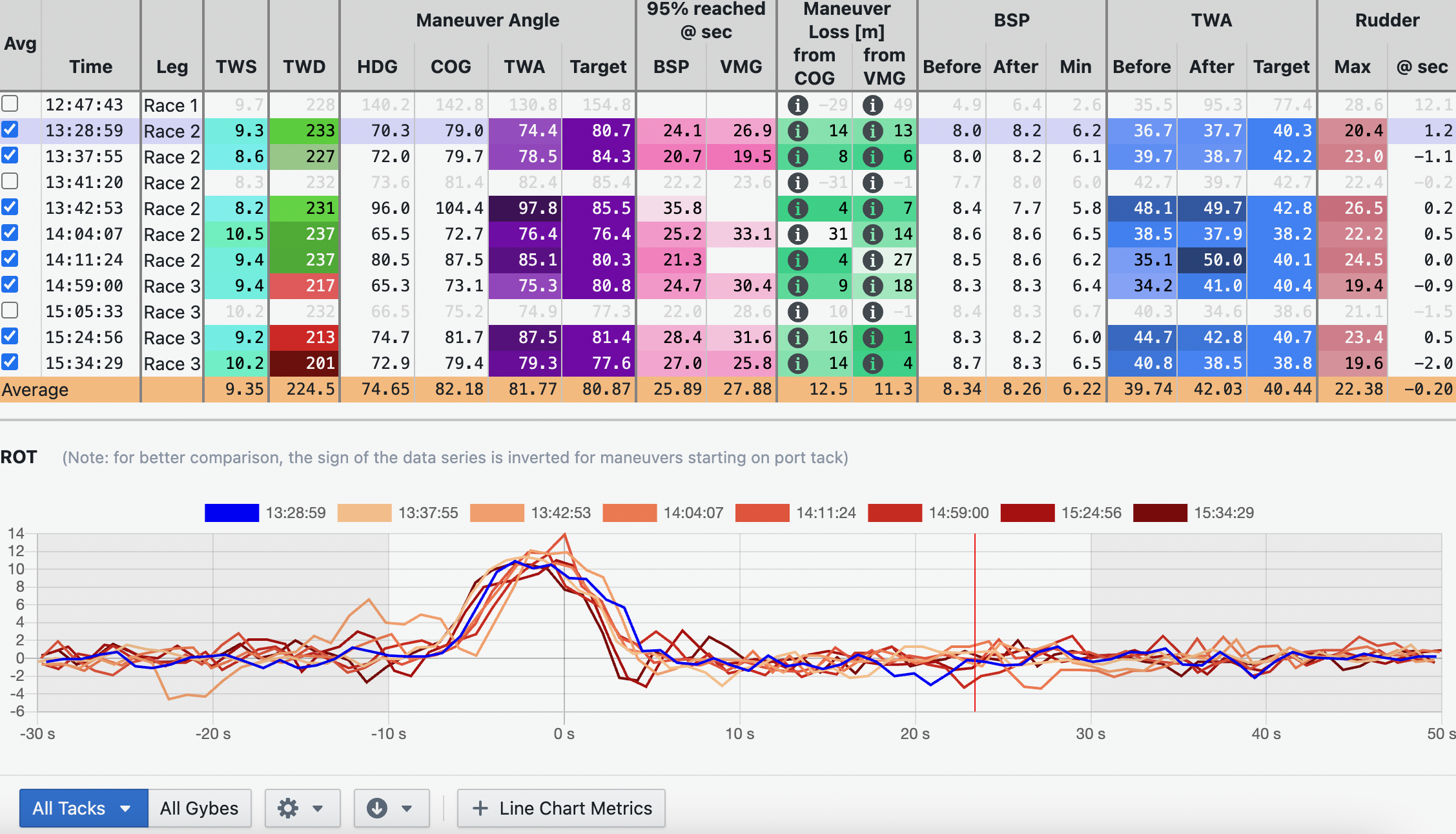Open info icon for 12:47:43 COG loss

click(x=798, y=105)
